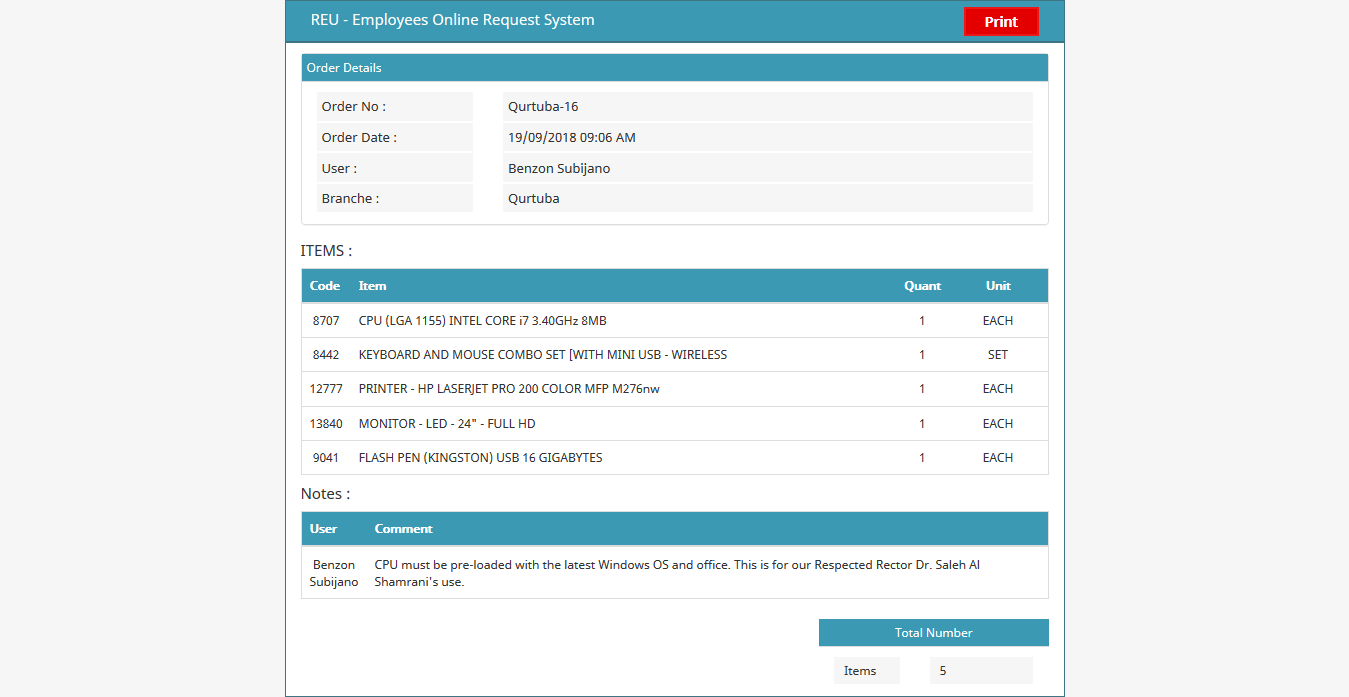The image size is (1349, 697).
Task: Click the "Notes :" heading
Action: tap(326, 494)
